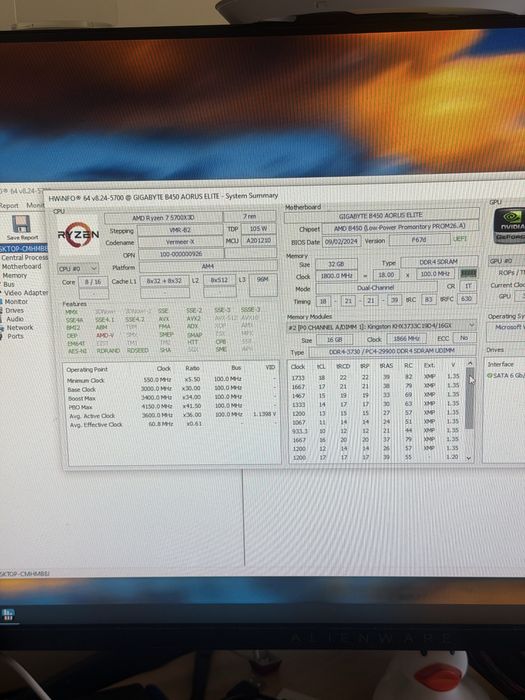Click the Chipset value AMD B450
The width and height of the screenshot is (525, 700).
(x=400, y=227)
